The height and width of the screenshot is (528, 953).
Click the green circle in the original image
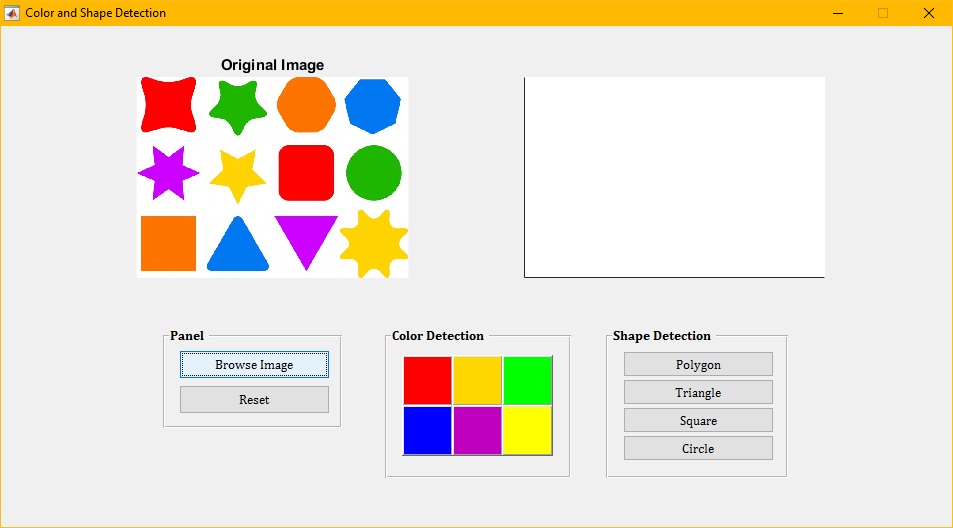click(374, 173)
